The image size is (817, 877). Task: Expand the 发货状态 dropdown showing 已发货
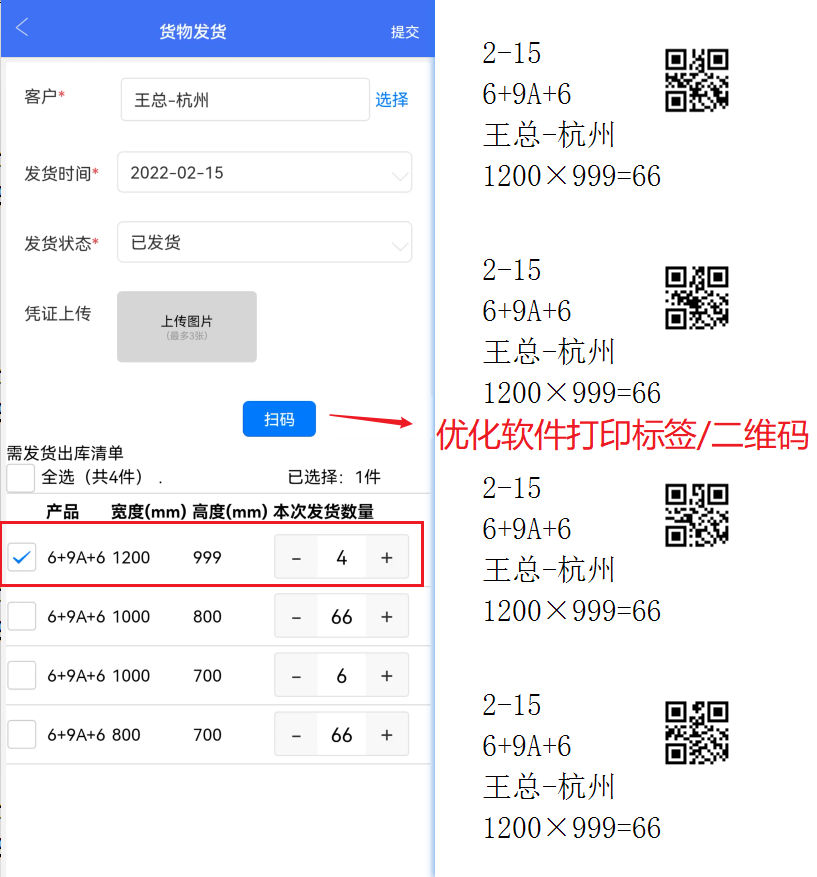tap(265, 242)
